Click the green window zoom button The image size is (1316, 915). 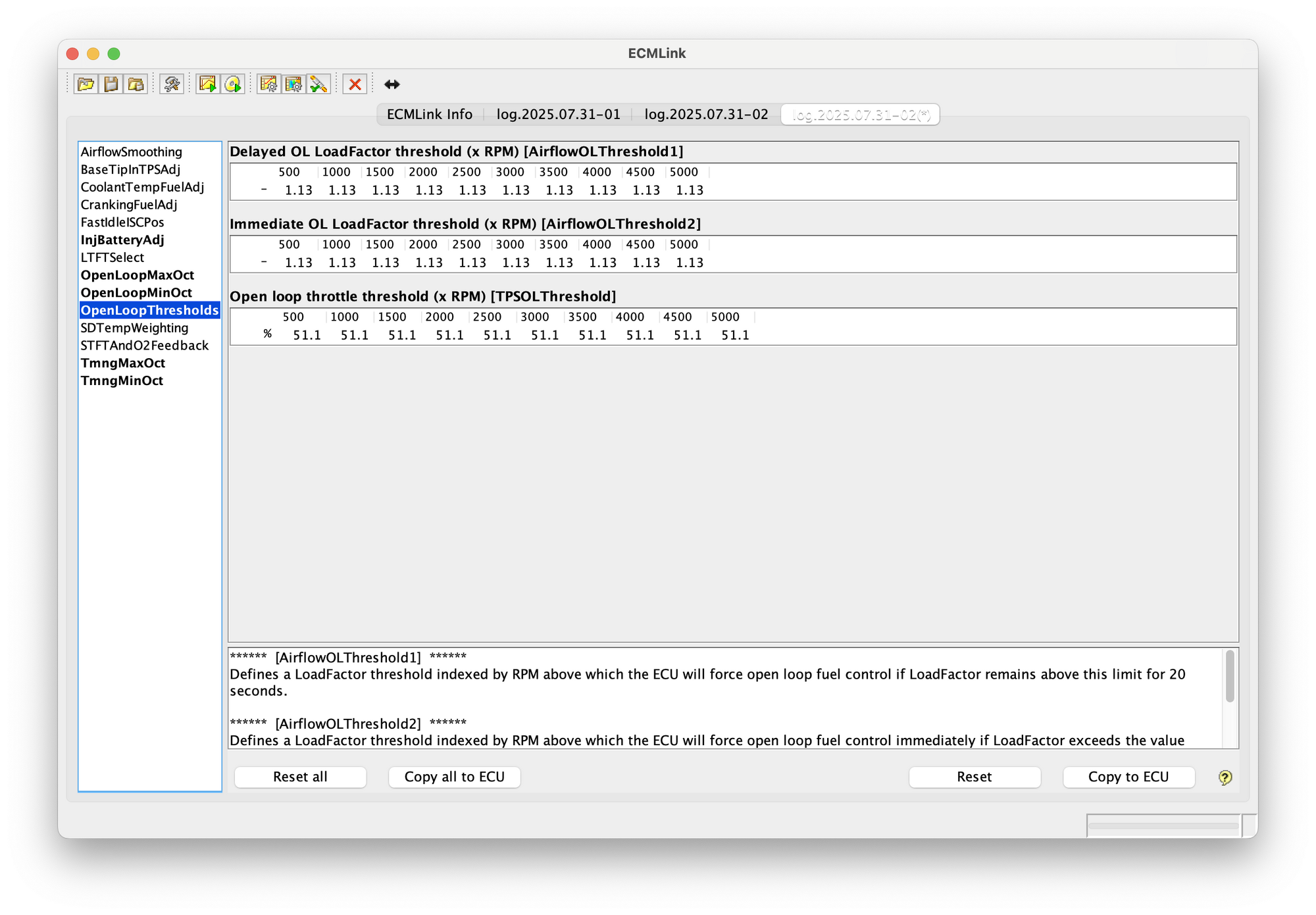[114, 54]
